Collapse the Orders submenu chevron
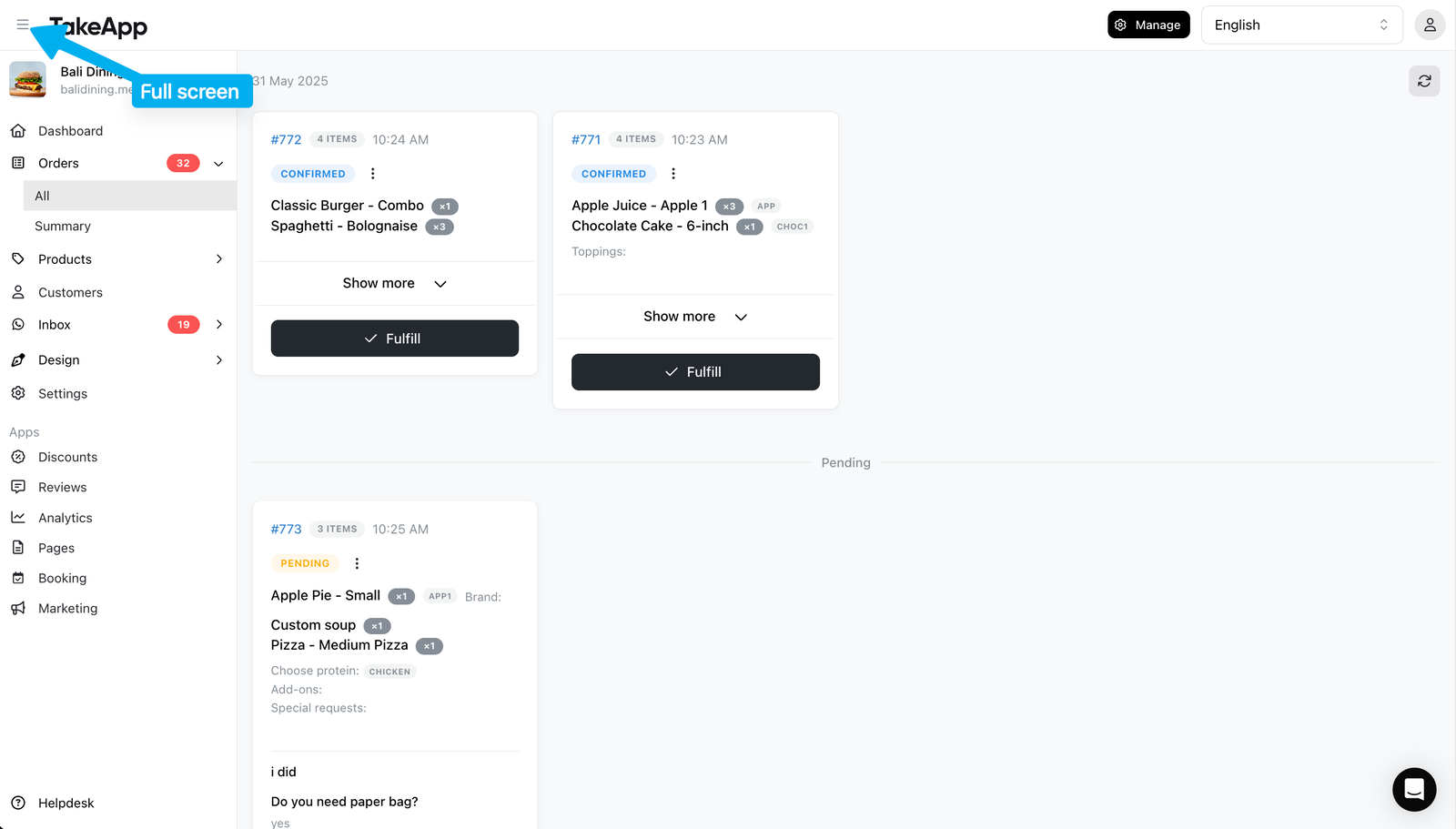 [x=218, y=164]
